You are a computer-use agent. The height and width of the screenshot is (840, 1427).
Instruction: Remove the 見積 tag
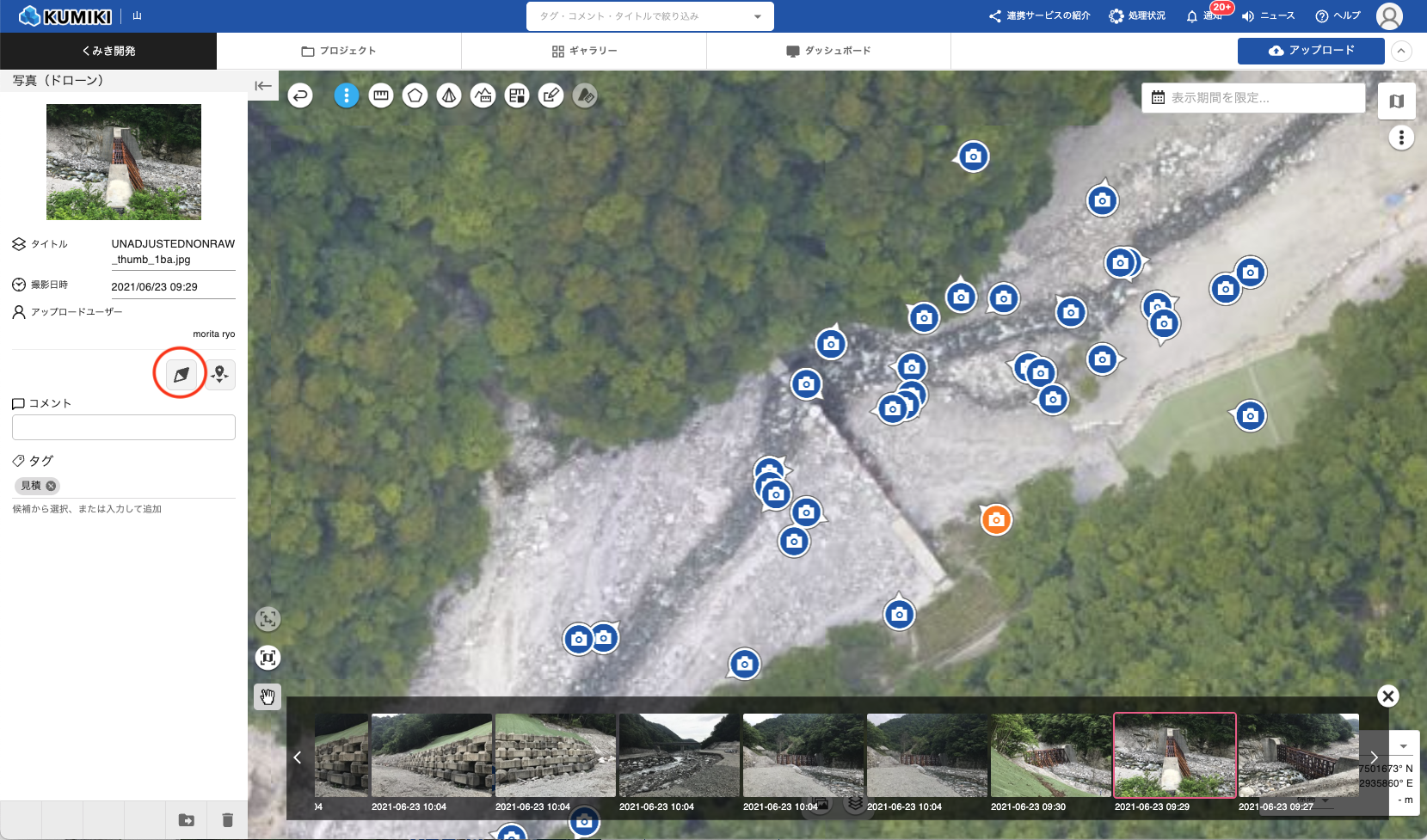pyautogui.click(x=52, y=486)
